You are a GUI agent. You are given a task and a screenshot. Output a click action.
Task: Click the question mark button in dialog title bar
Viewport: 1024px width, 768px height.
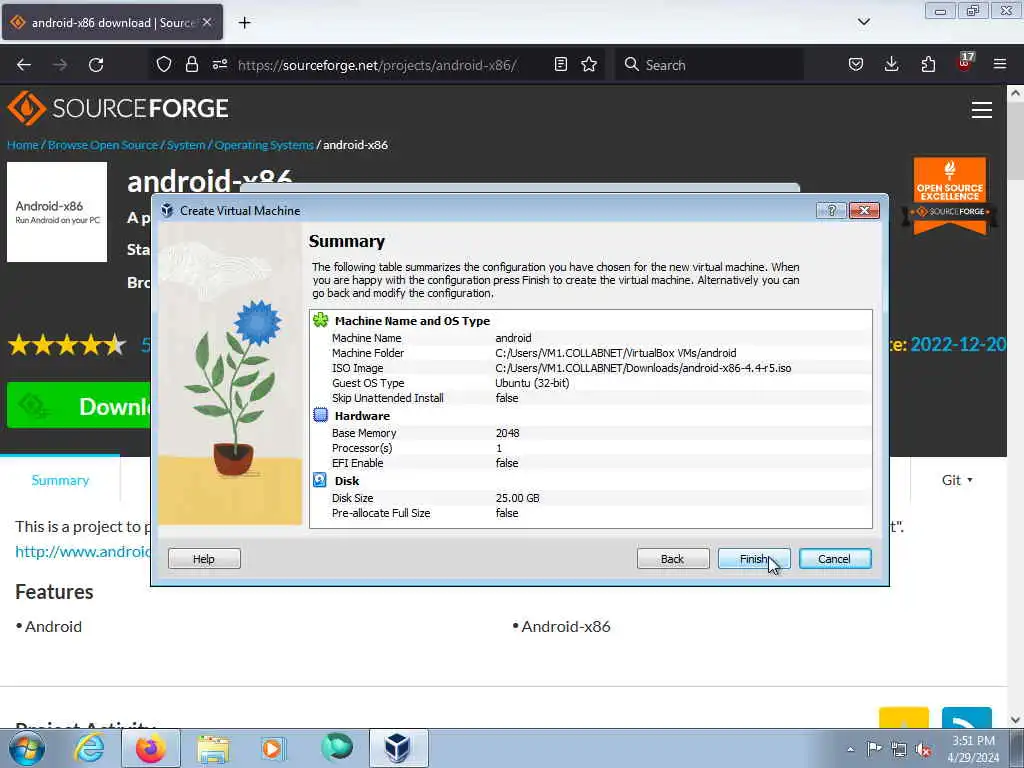(x=831, y=210)
